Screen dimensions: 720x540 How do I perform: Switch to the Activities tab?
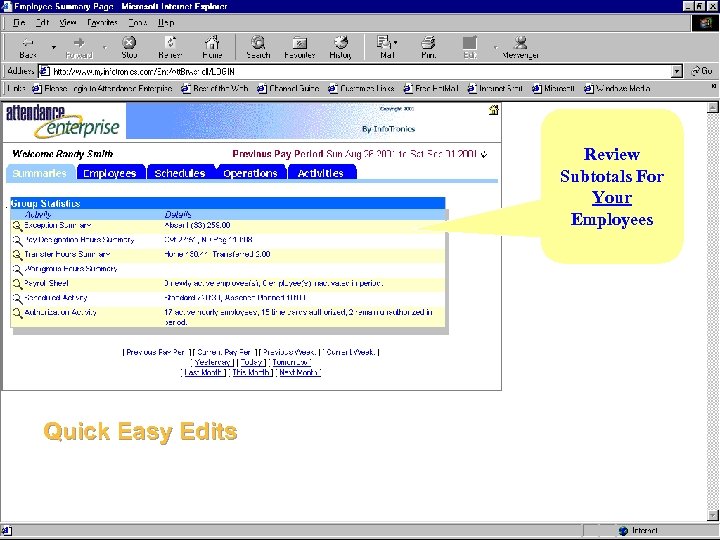[321, 173]
